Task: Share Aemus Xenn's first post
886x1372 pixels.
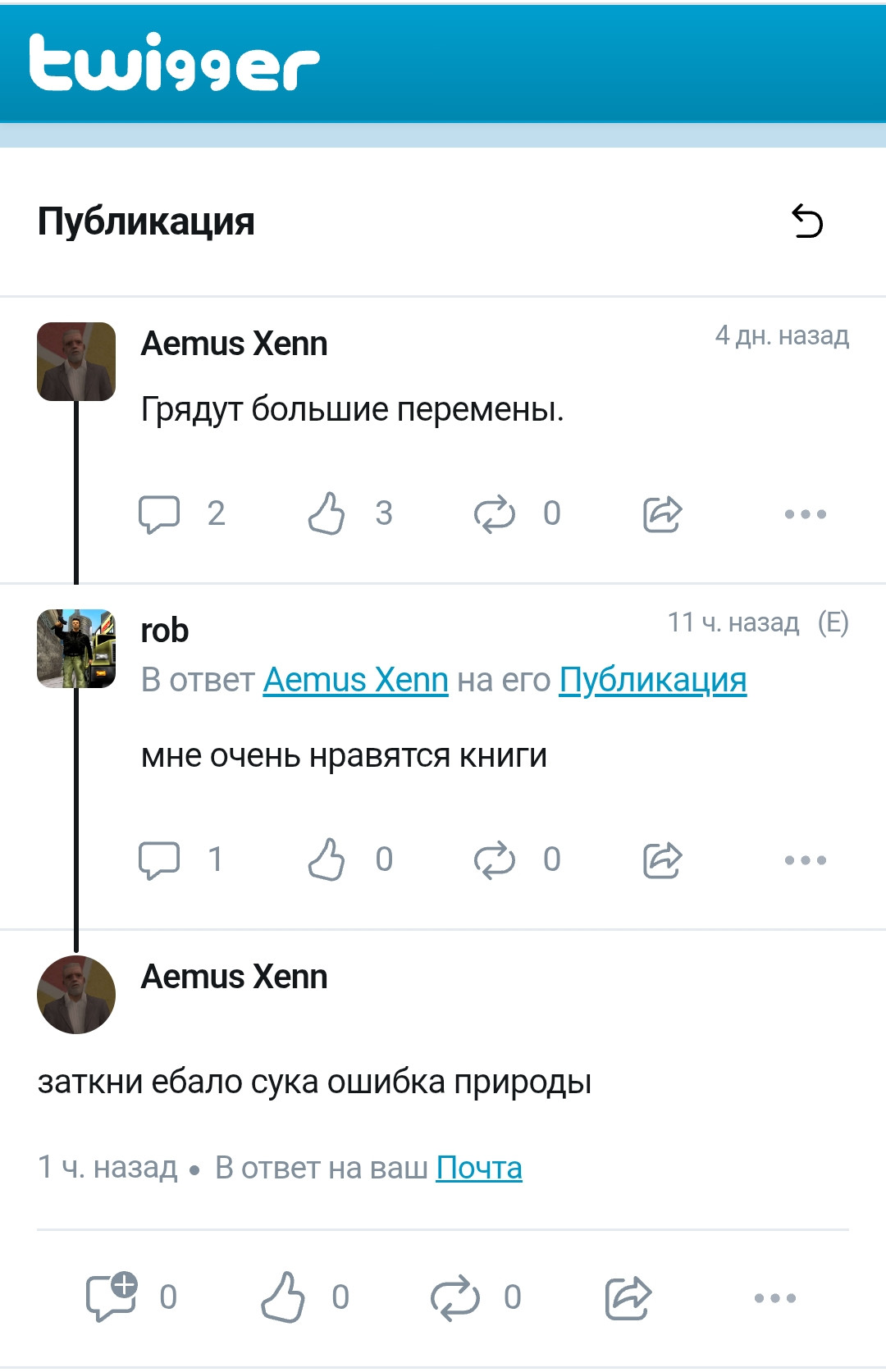Action: (662, 514)
